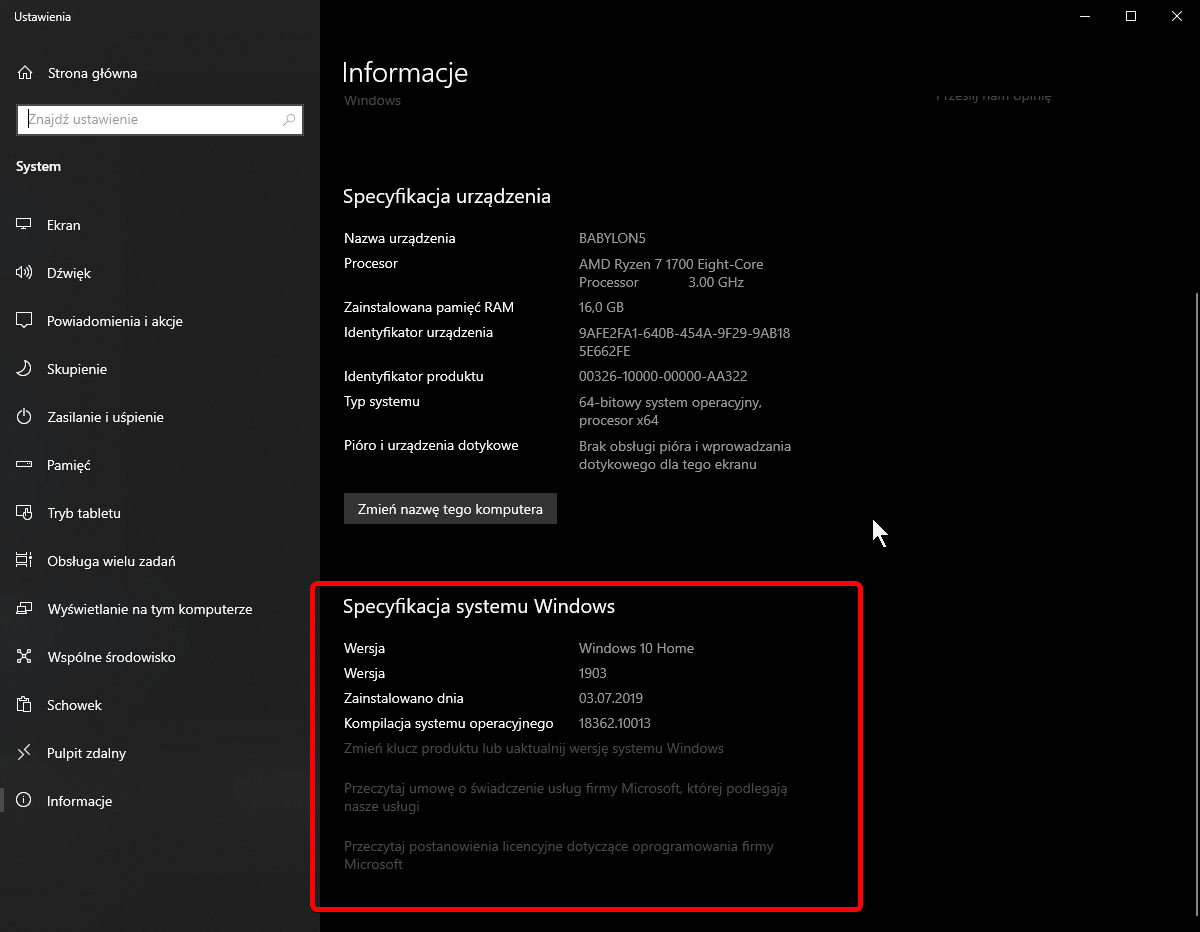The image size is (1200, 932).
Task: Click the Ekran display icon
Action: point(25,225)
